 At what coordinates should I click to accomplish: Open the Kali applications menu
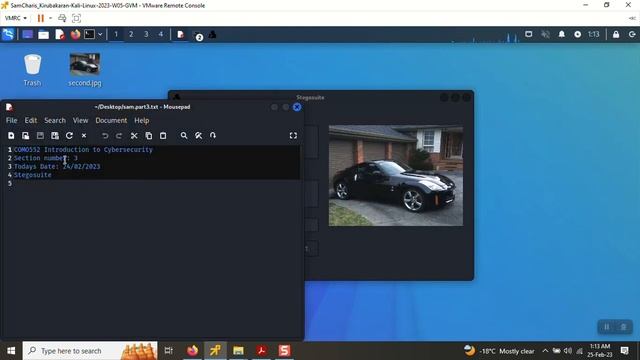click(8, 34)
